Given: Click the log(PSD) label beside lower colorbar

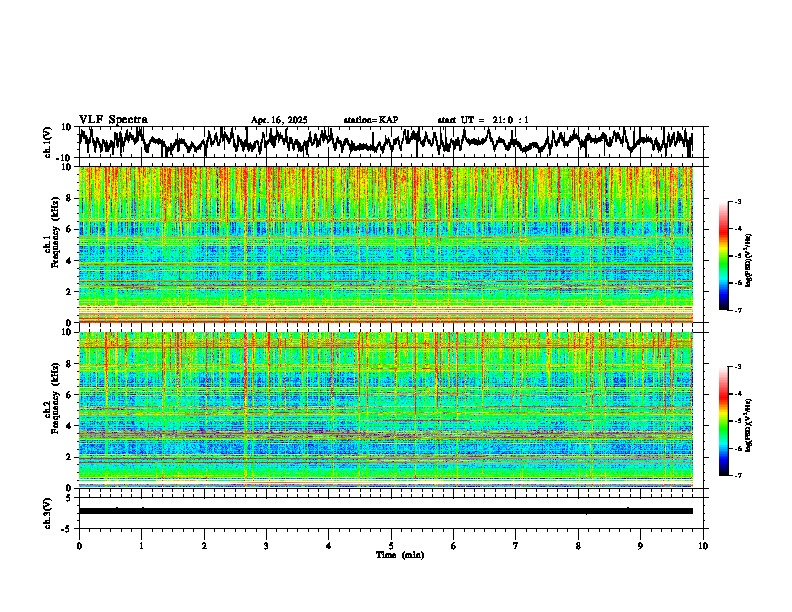Looking at the screenshot, I should pyautogui.click(x=748, y=425).
